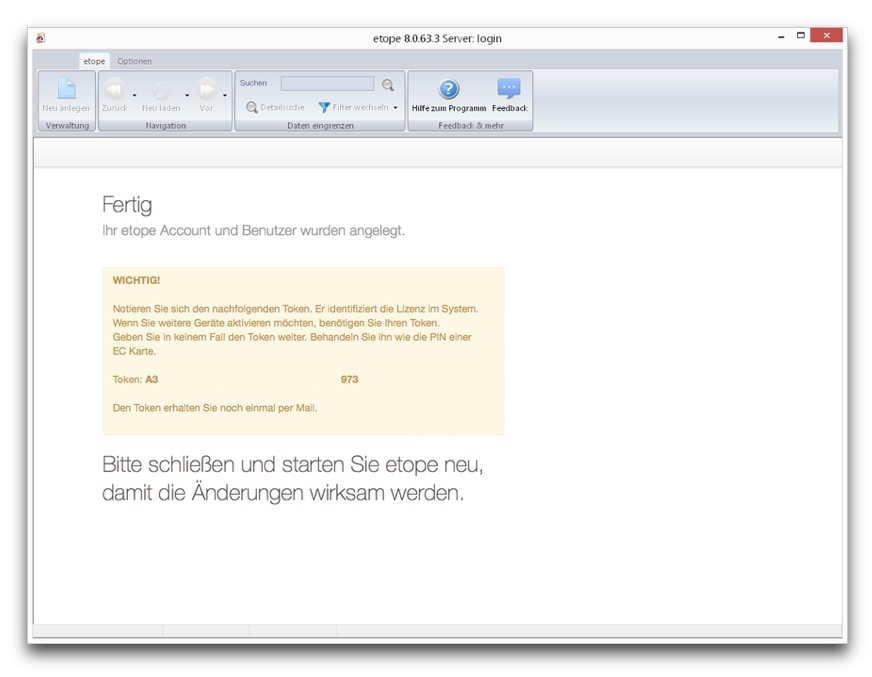Click the Feedback & mehr group label

tap(471, 126)
